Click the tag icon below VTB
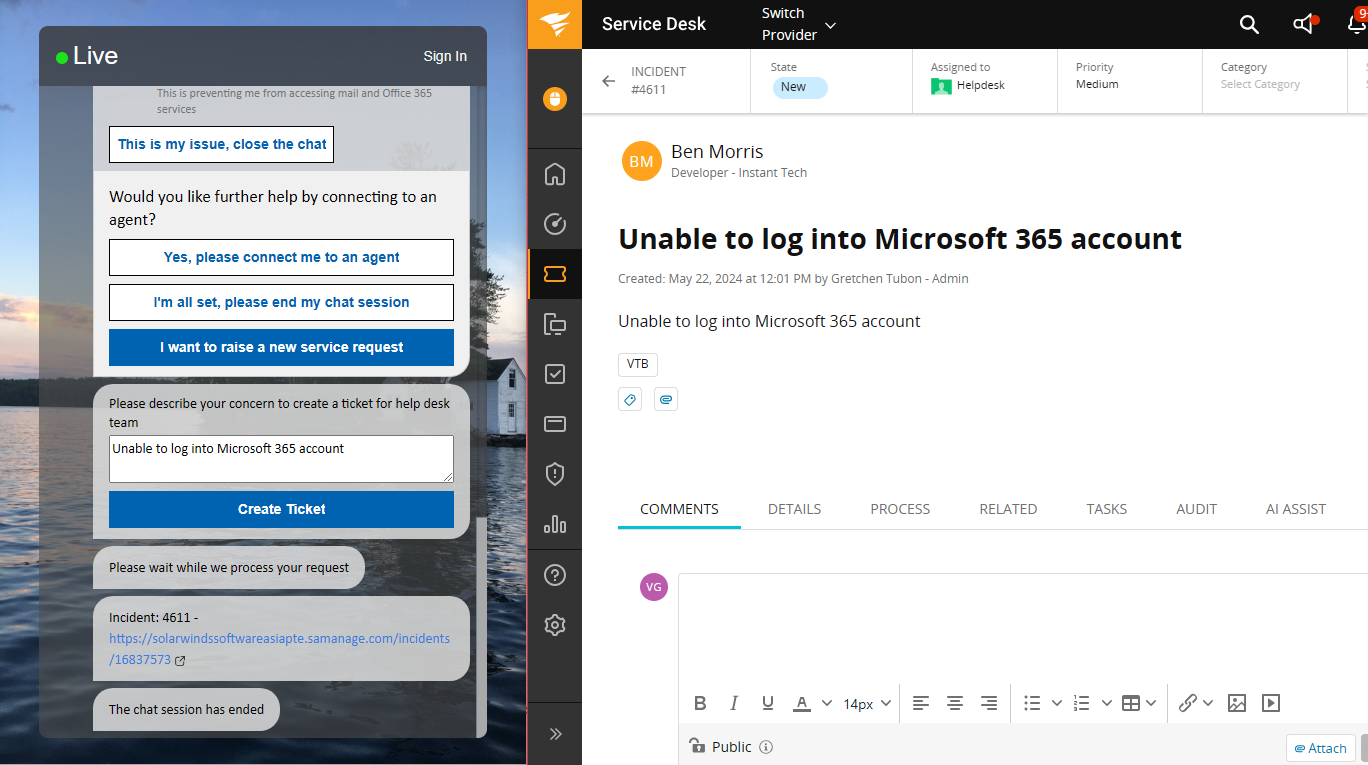 tap(630, 400)
